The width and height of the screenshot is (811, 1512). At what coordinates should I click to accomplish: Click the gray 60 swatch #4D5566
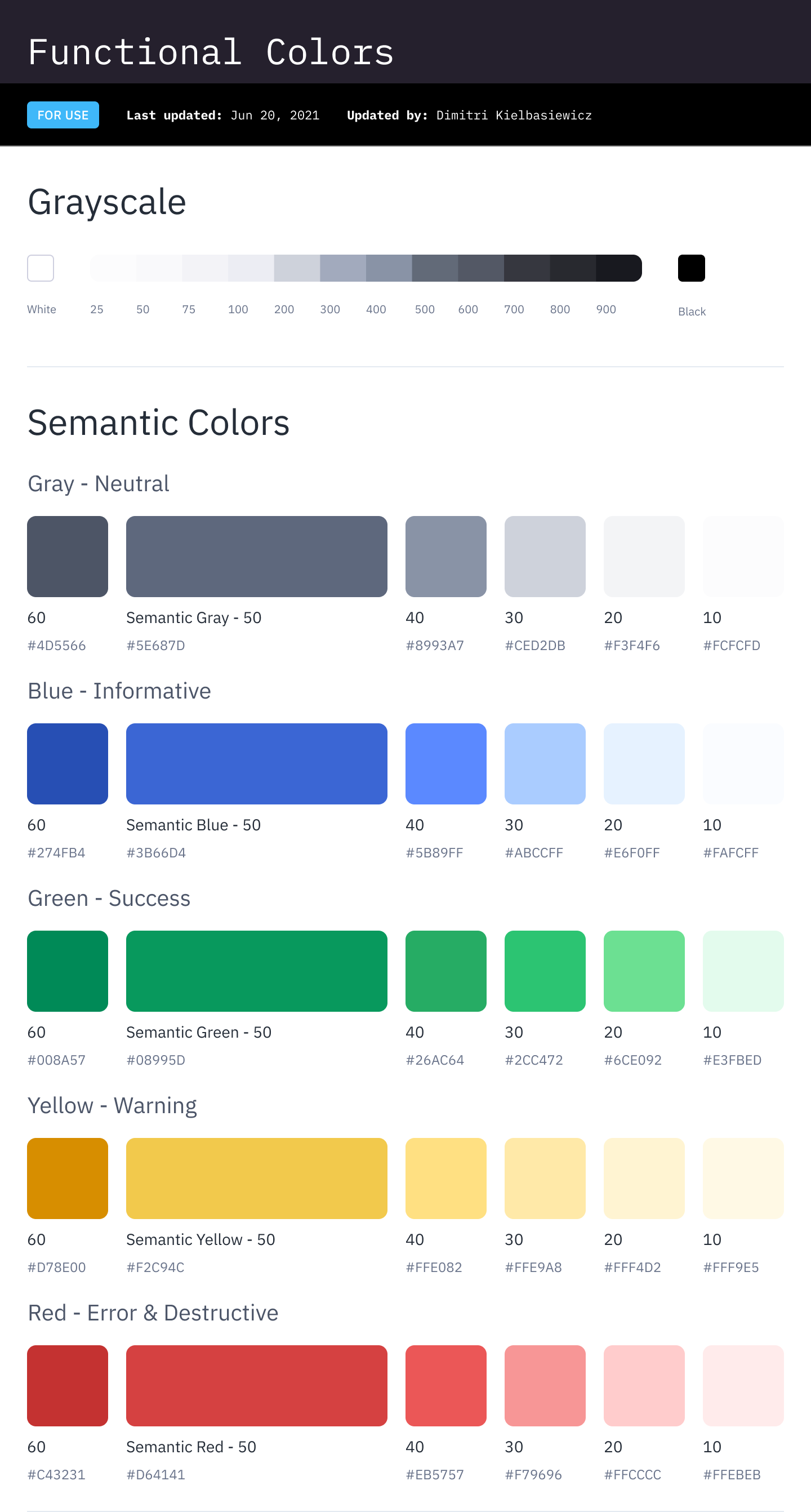(x=68, y=557)
